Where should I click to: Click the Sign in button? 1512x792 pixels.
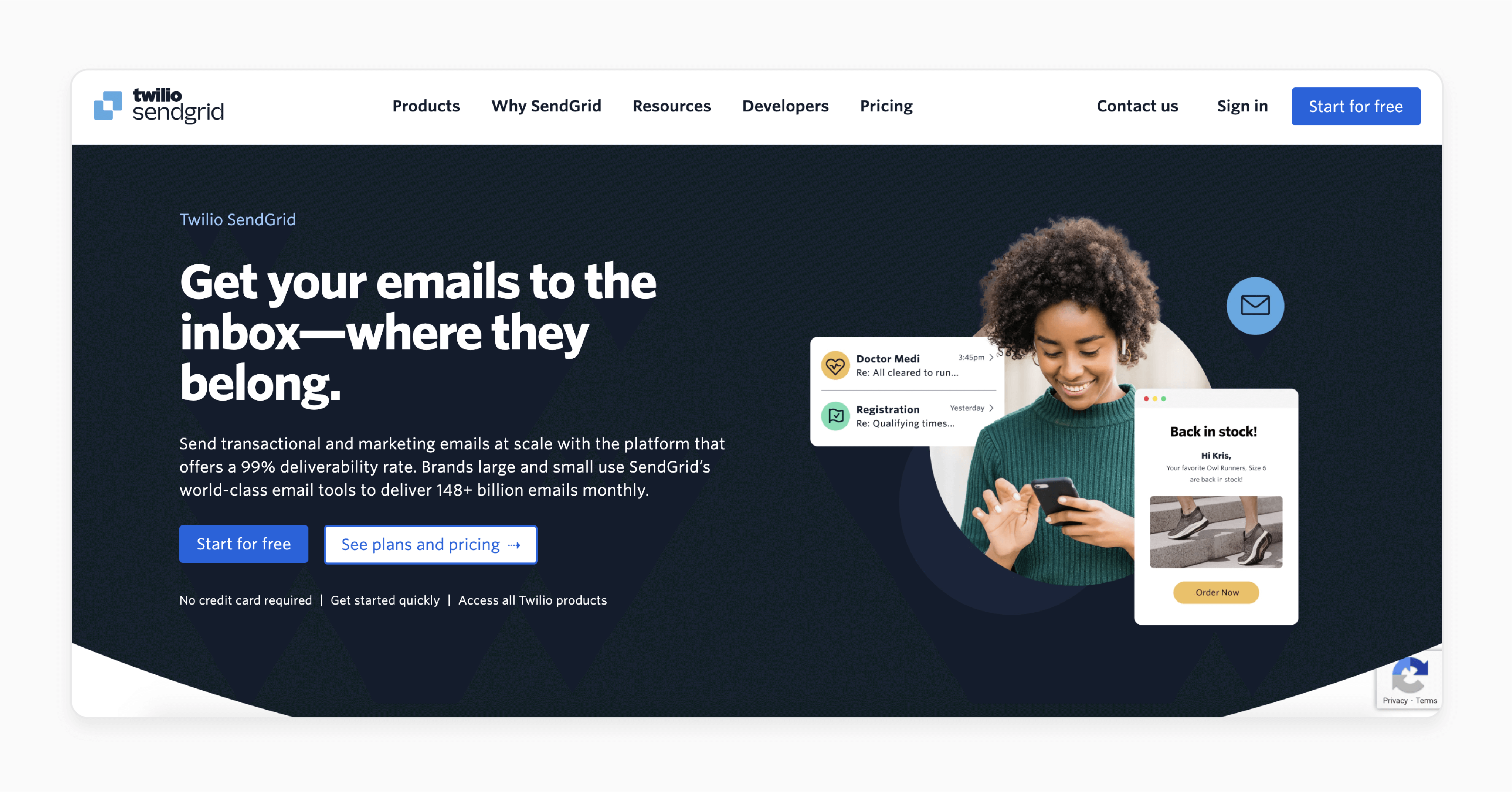pyautogui.click(x=1242, y=105)
